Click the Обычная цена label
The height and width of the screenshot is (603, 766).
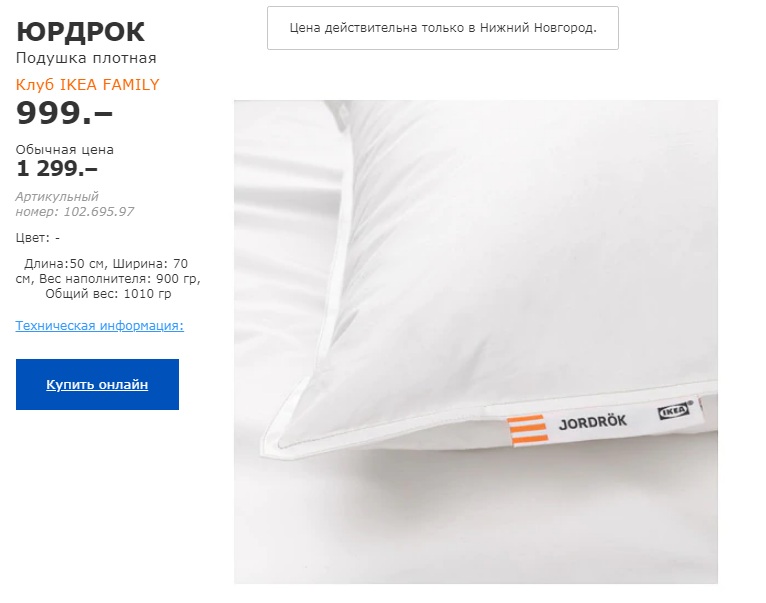coord(64,150)
